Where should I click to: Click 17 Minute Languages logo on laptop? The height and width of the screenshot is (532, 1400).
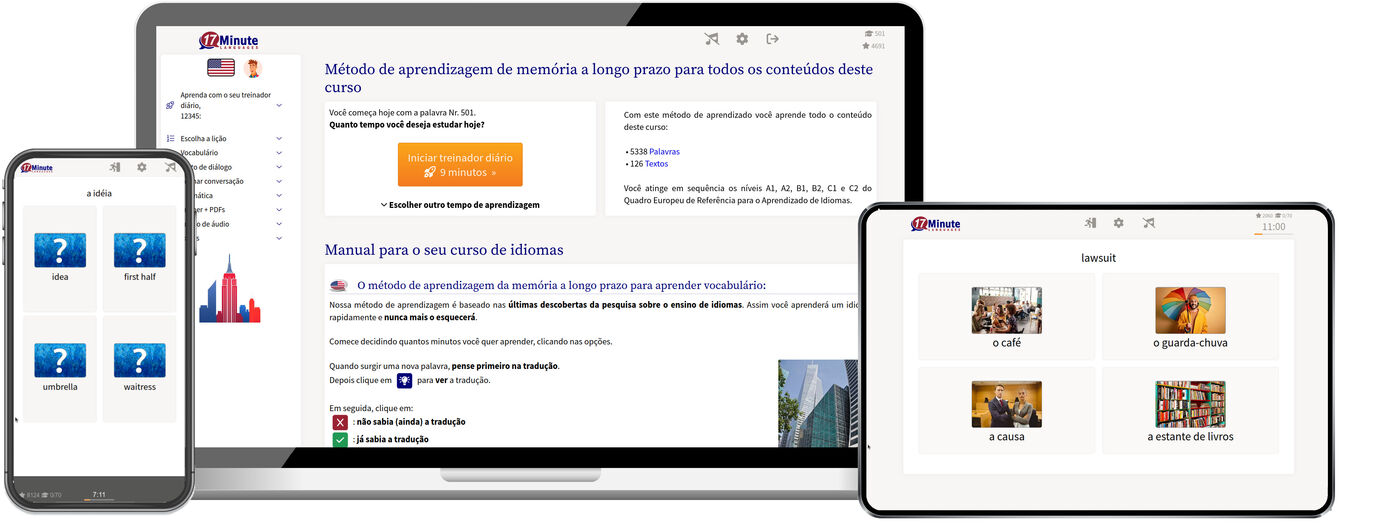(x=231, y=41)
